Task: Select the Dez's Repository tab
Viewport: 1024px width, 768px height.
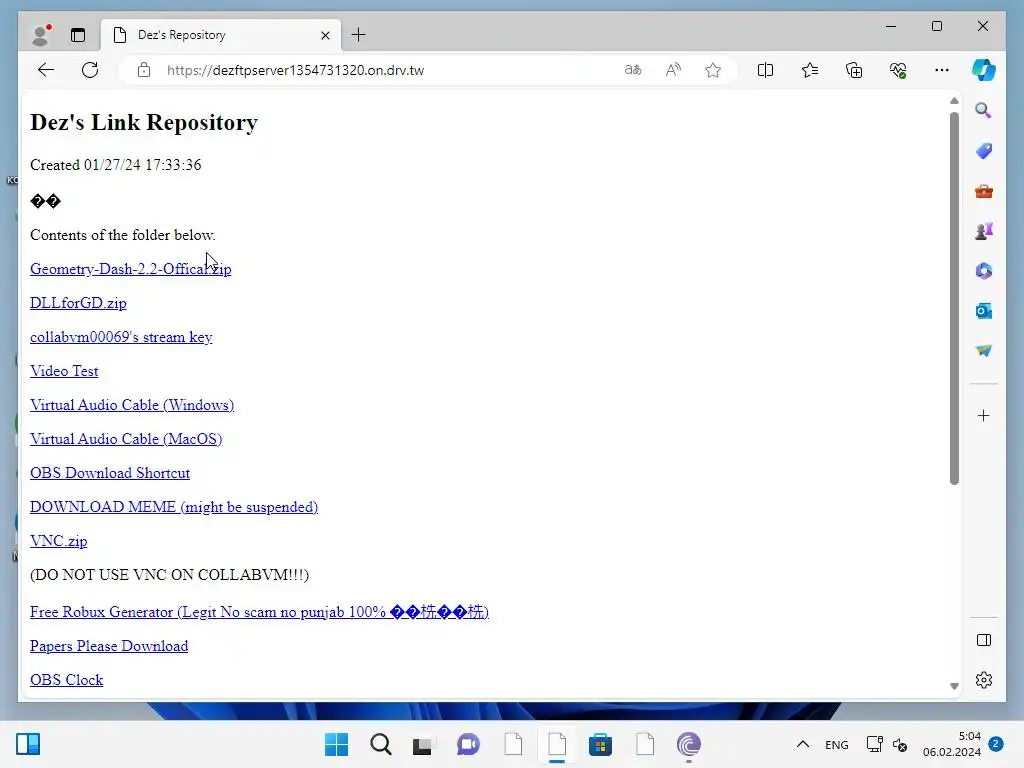Action: pyautogui.click(x=221, y=35)
